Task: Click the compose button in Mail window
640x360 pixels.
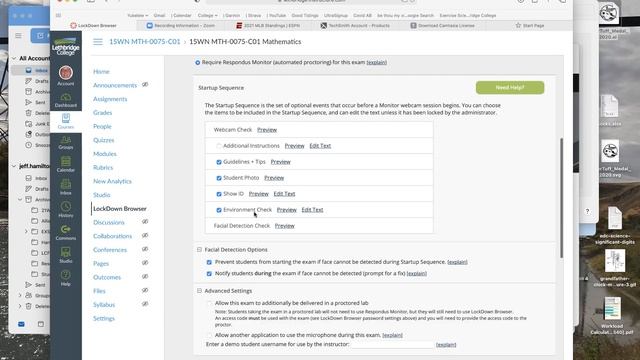Action: pyautogui.click(x=40, y=36)
